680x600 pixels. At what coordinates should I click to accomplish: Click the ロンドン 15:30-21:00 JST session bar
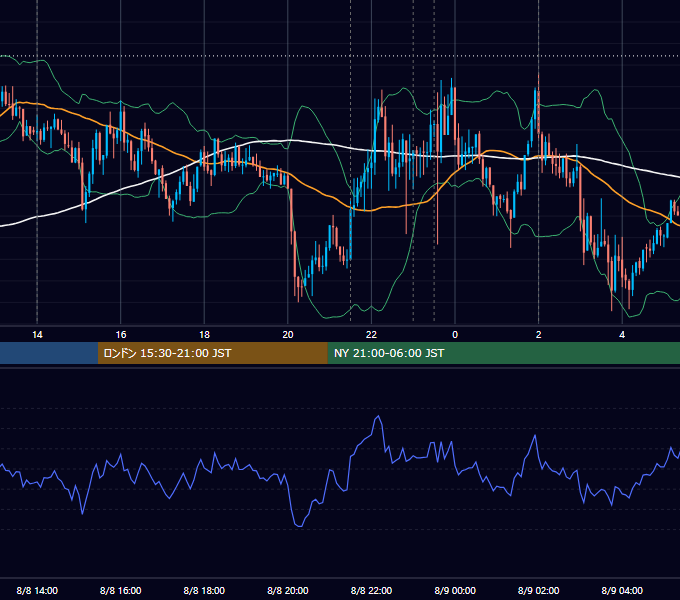212,353
